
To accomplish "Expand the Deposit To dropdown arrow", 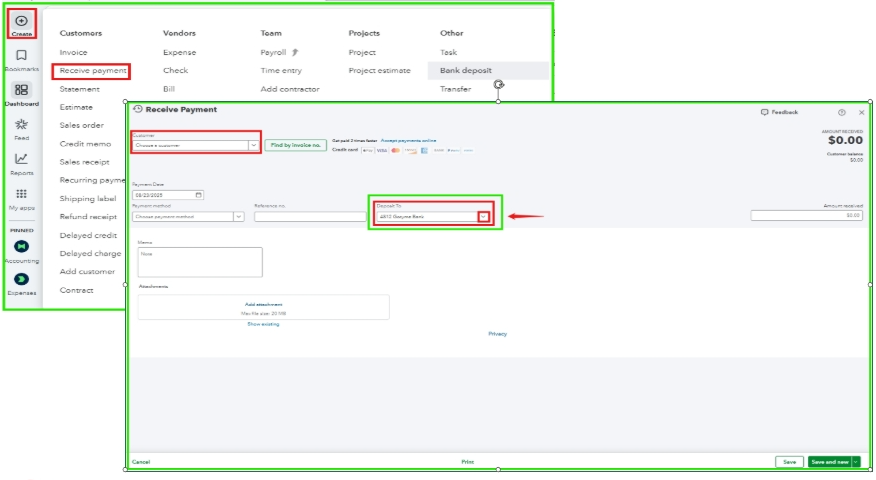I will coord(484,217).
